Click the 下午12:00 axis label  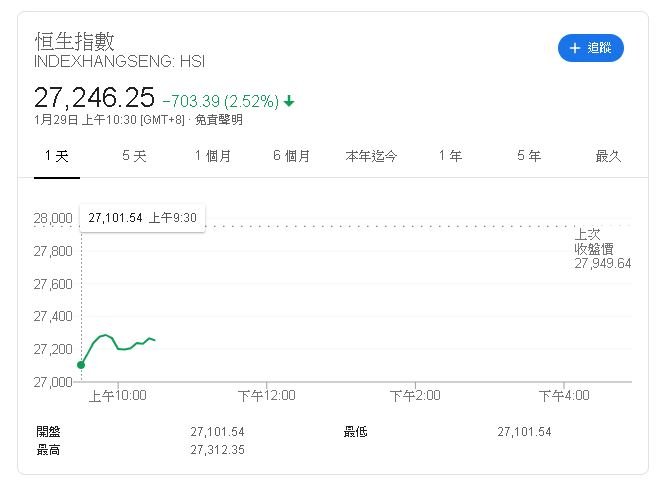click(x=267, y=396)
